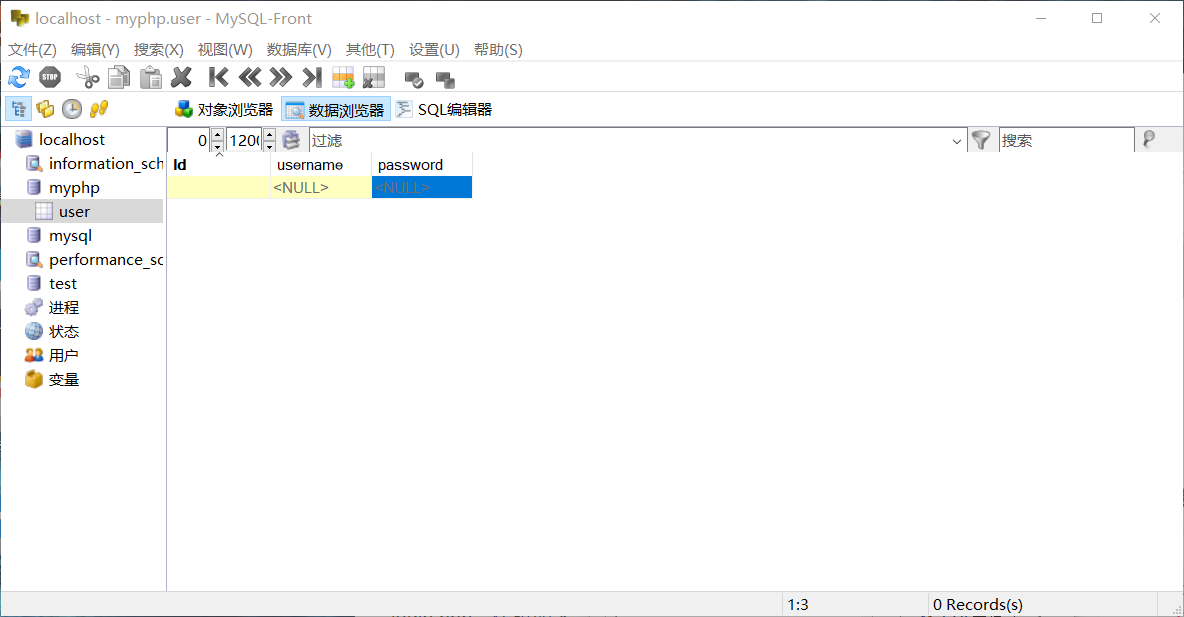
Task: Click the previous records double-arrow
Action: coord(250,77)
